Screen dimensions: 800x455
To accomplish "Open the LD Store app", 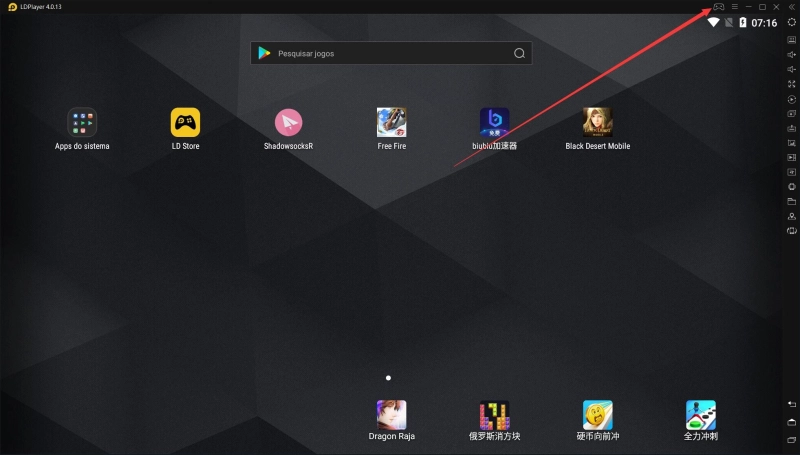I will pyautogui.click(x=185, y=122).
